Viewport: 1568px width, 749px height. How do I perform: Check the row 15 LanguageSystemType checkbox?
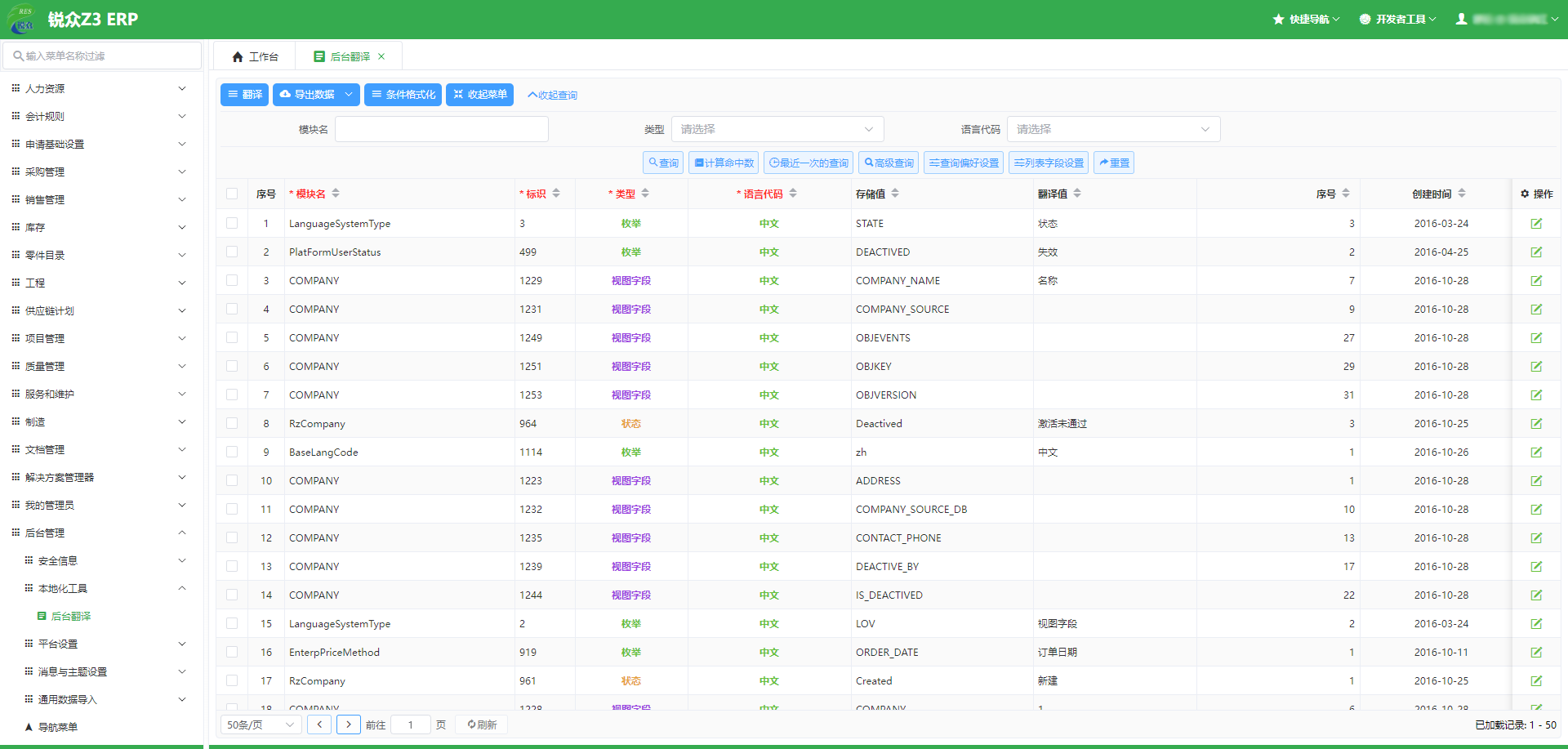[232, 623]
